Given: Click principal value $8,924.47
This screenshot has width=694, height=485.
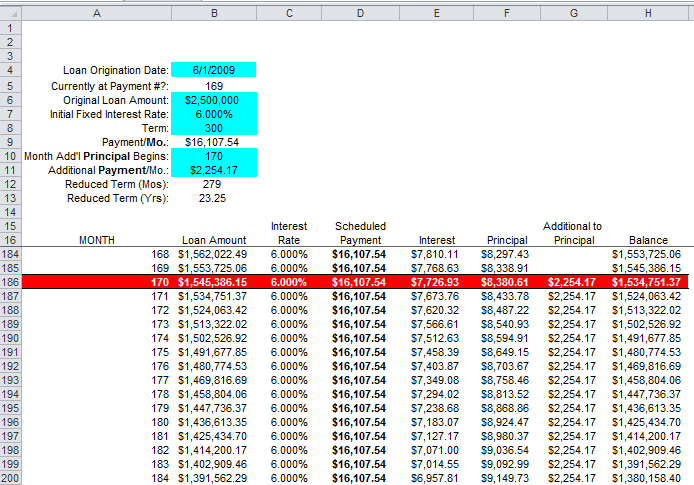Looking at the screenshot, I should click(x=505, y=422).
